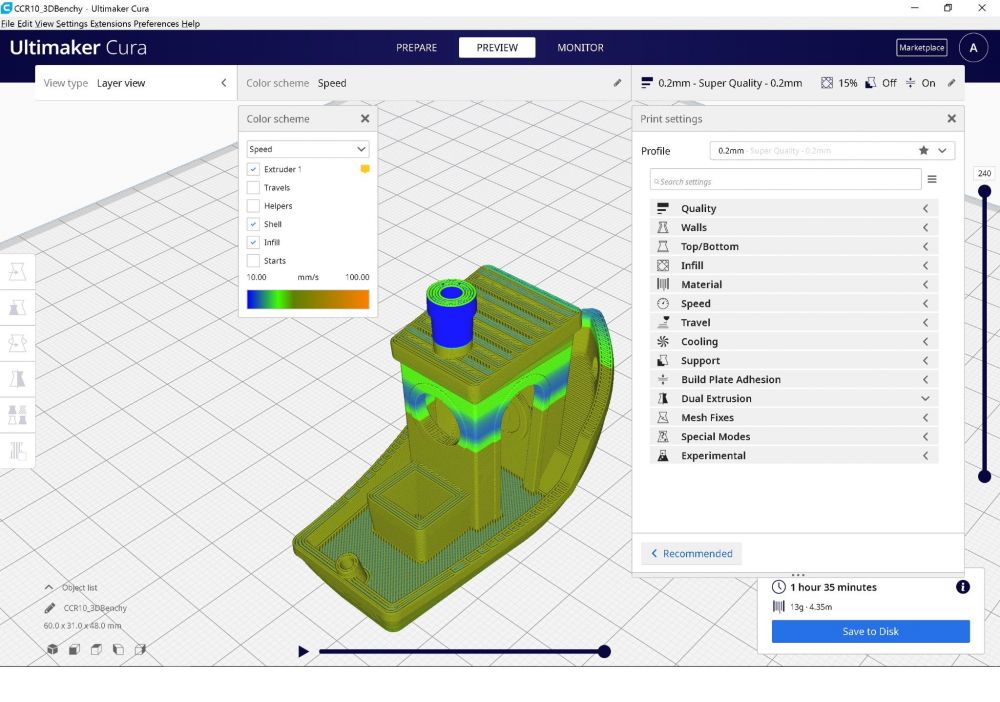1000x702 pixels.
Task: Go back to Recommended settings
Action: tap(691, 553)
